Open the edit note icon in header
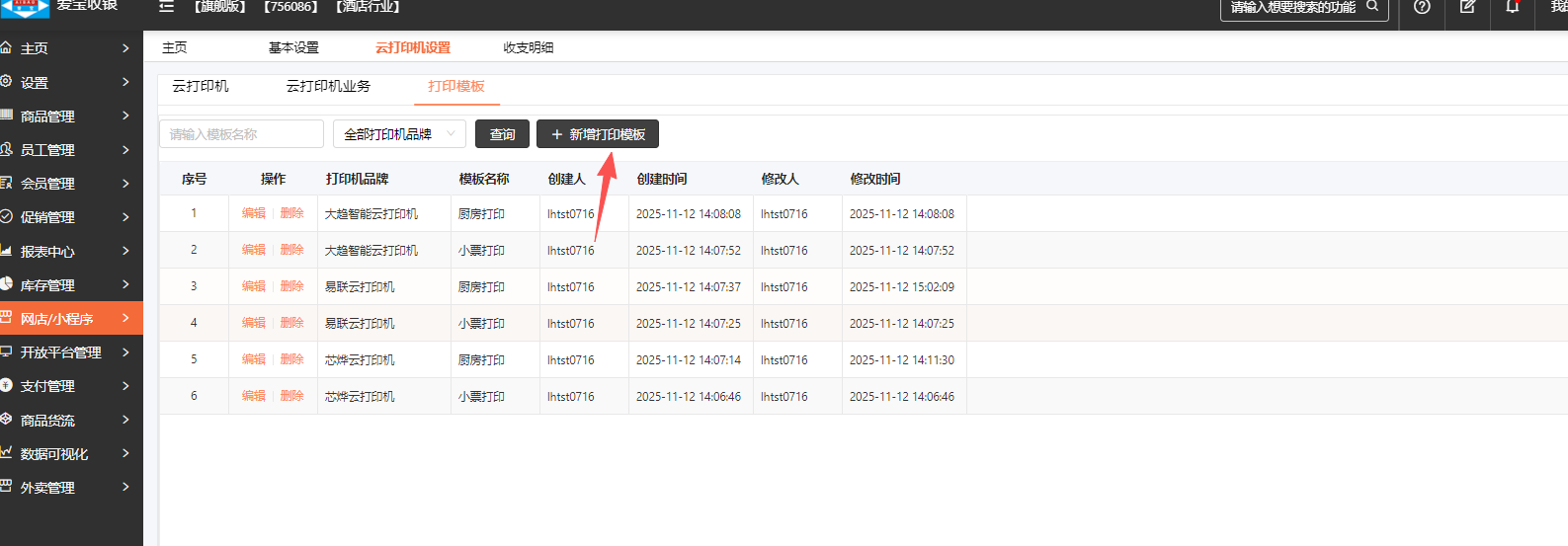 (x=1467, y=7)
